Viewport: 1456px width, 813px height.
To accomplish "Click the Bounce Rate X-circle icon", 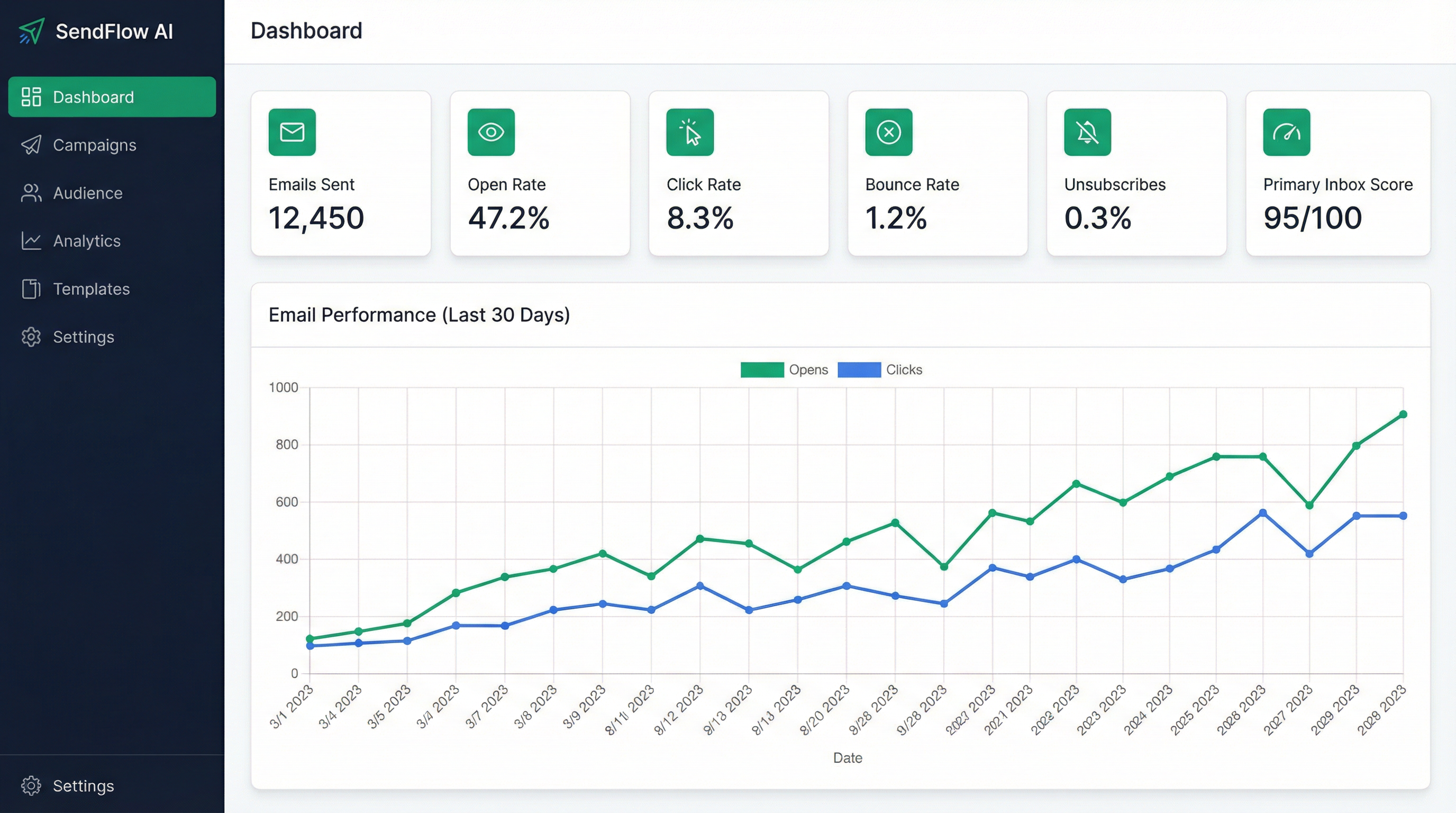I will pos(888,132).
